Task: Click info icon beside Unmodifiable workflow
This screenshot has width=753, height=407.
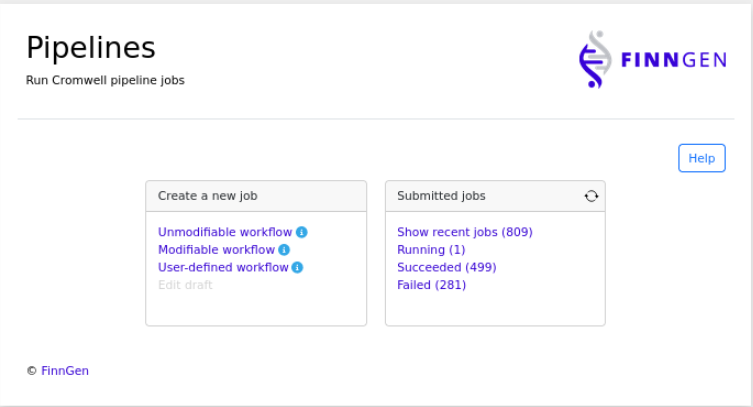Action: point(302,232)
